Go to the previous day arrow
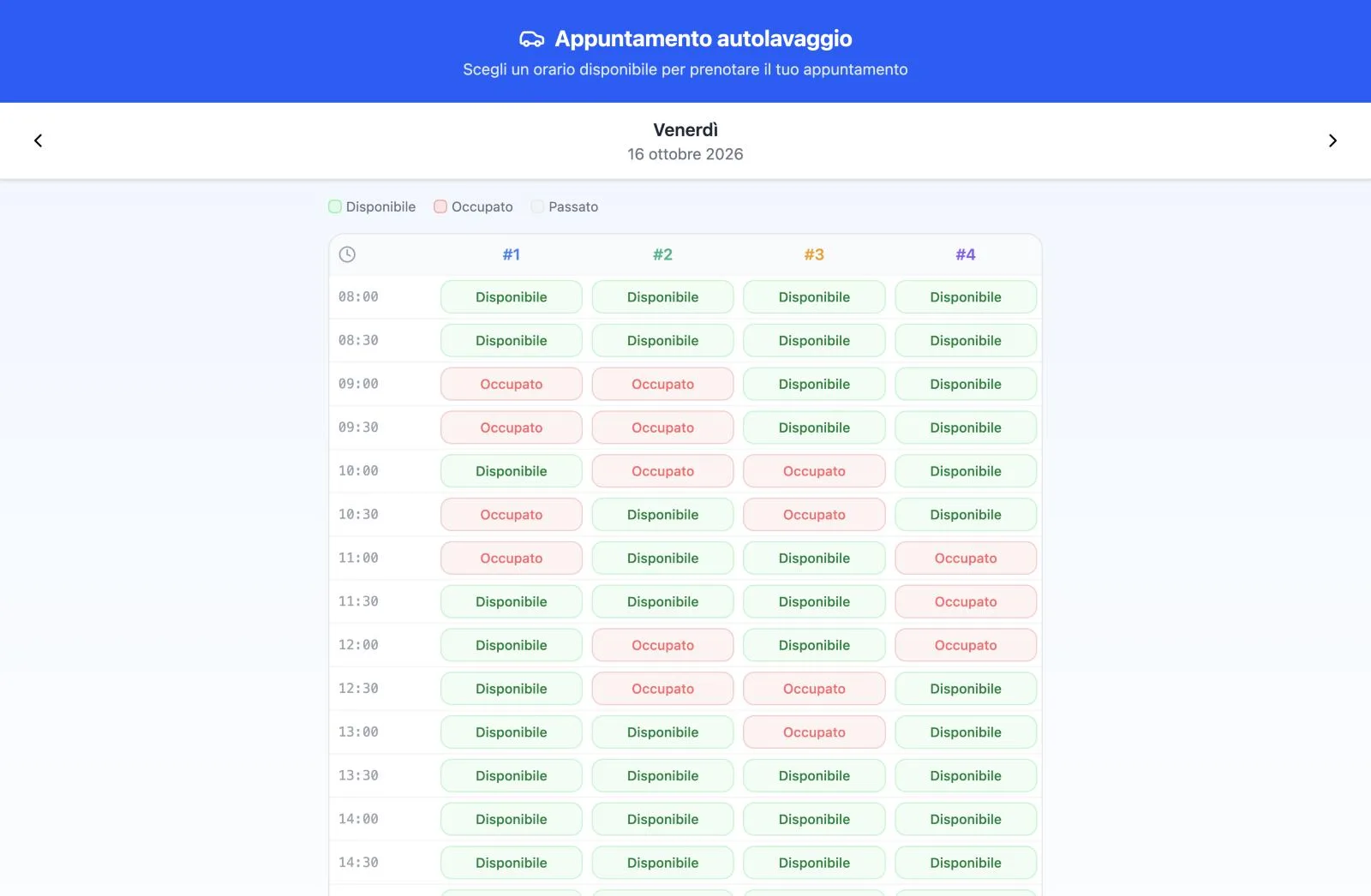Screen dimensions: 1371x896 tap(38, 140)
